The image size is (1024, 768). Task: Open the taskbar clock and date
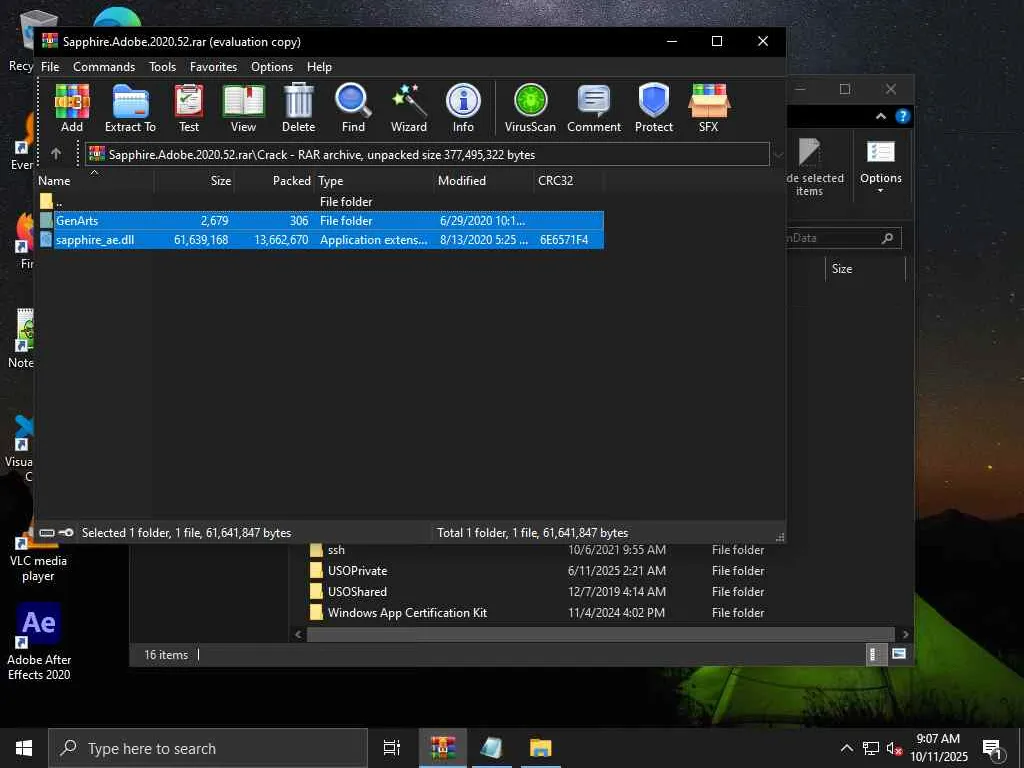click(938, 748)
